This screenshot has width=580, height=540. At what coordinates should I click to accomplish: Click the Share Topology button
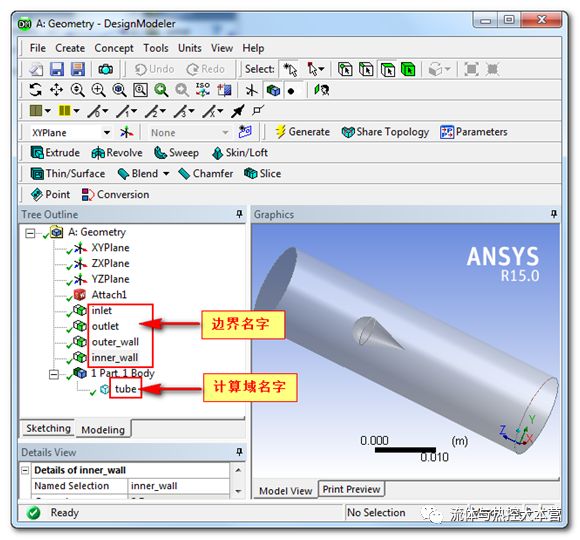coord(385,132)
